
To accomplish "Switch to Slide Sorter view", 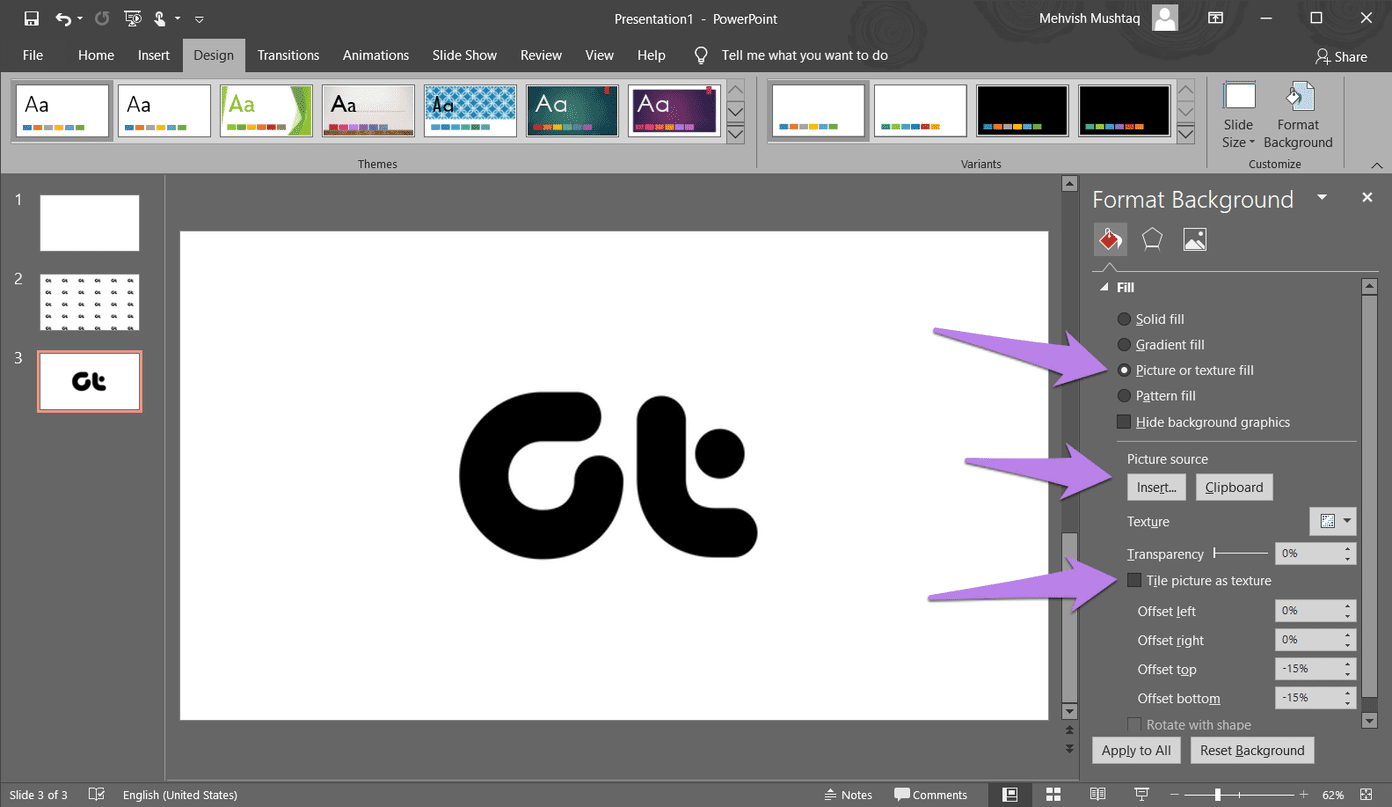I will pos(1053,795).
